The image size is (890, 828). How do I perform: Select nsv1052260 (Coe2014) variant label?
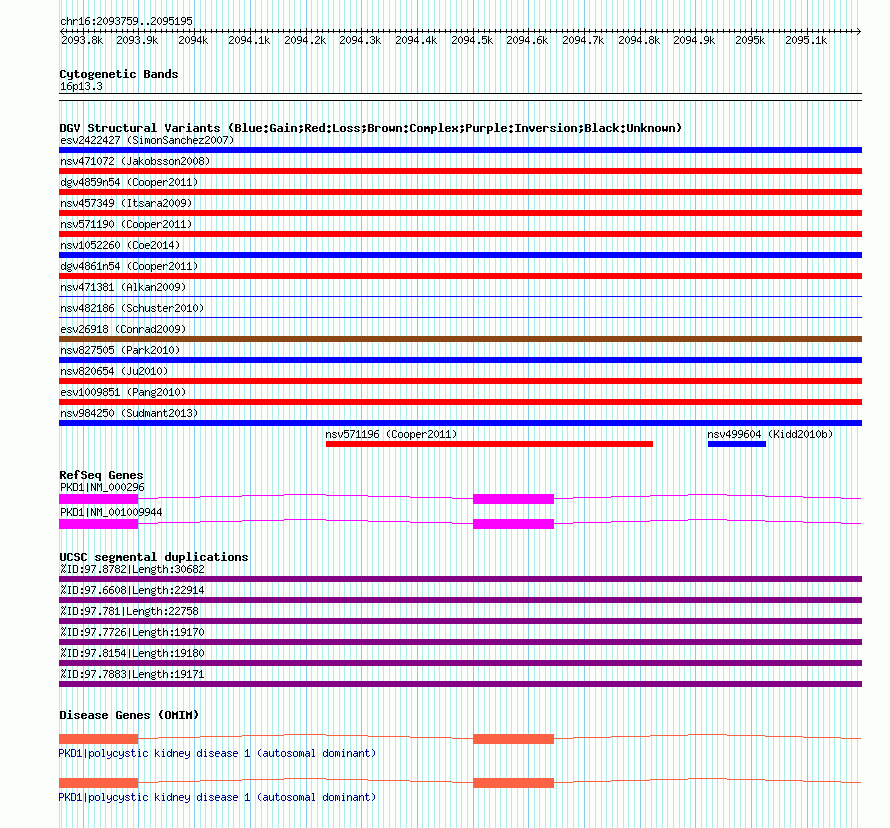point(120,245)
